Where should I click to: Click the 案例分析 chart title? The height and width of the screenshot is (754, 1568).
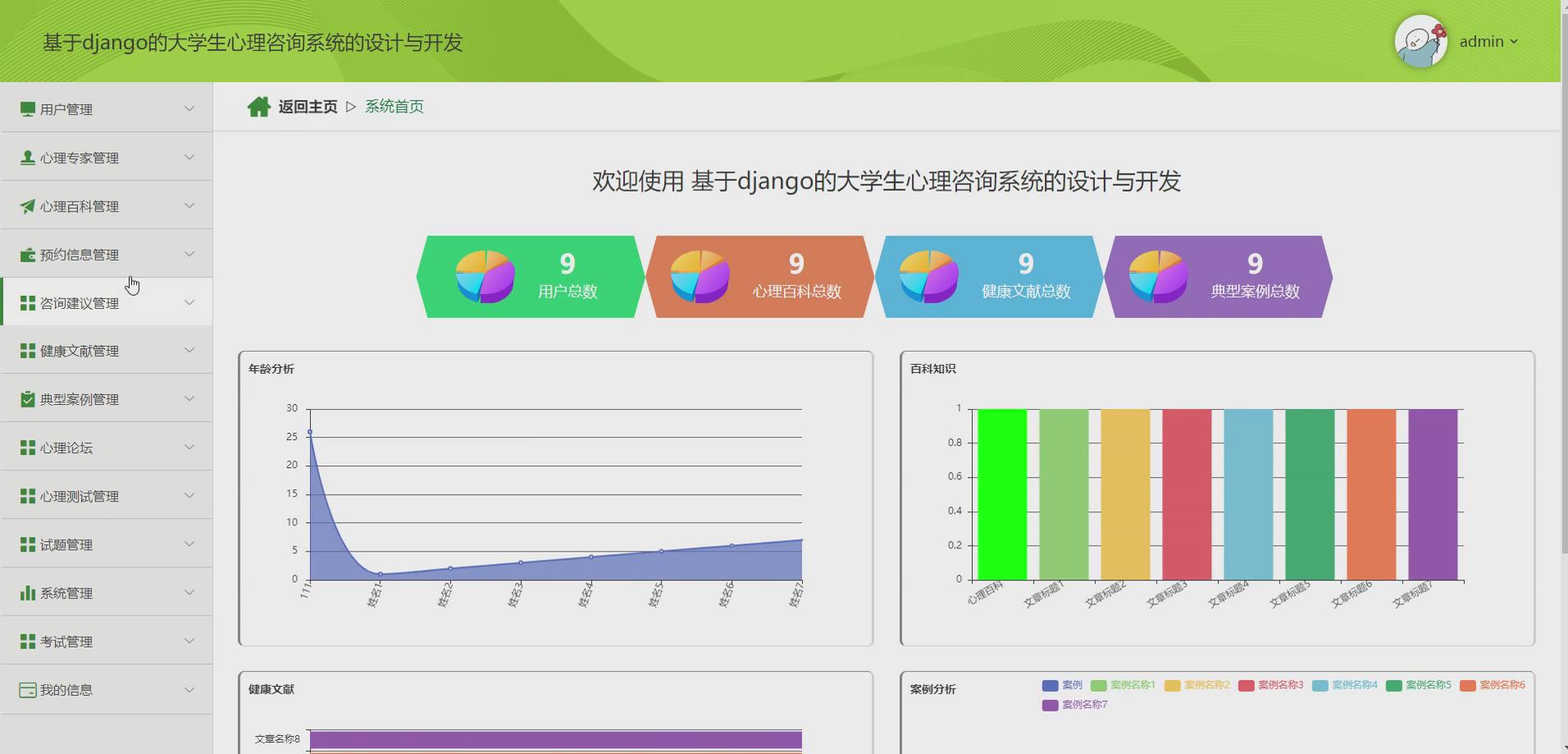click(x=933, y=689)
